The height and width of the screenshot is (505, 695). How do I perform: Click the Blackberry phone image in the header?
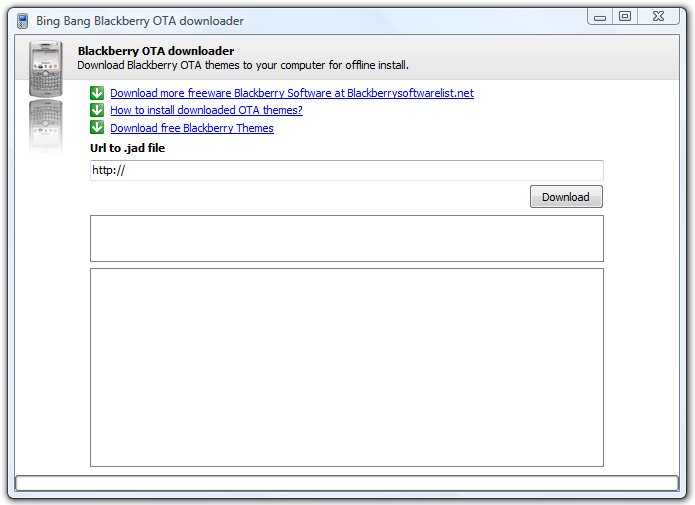(46, 68)
